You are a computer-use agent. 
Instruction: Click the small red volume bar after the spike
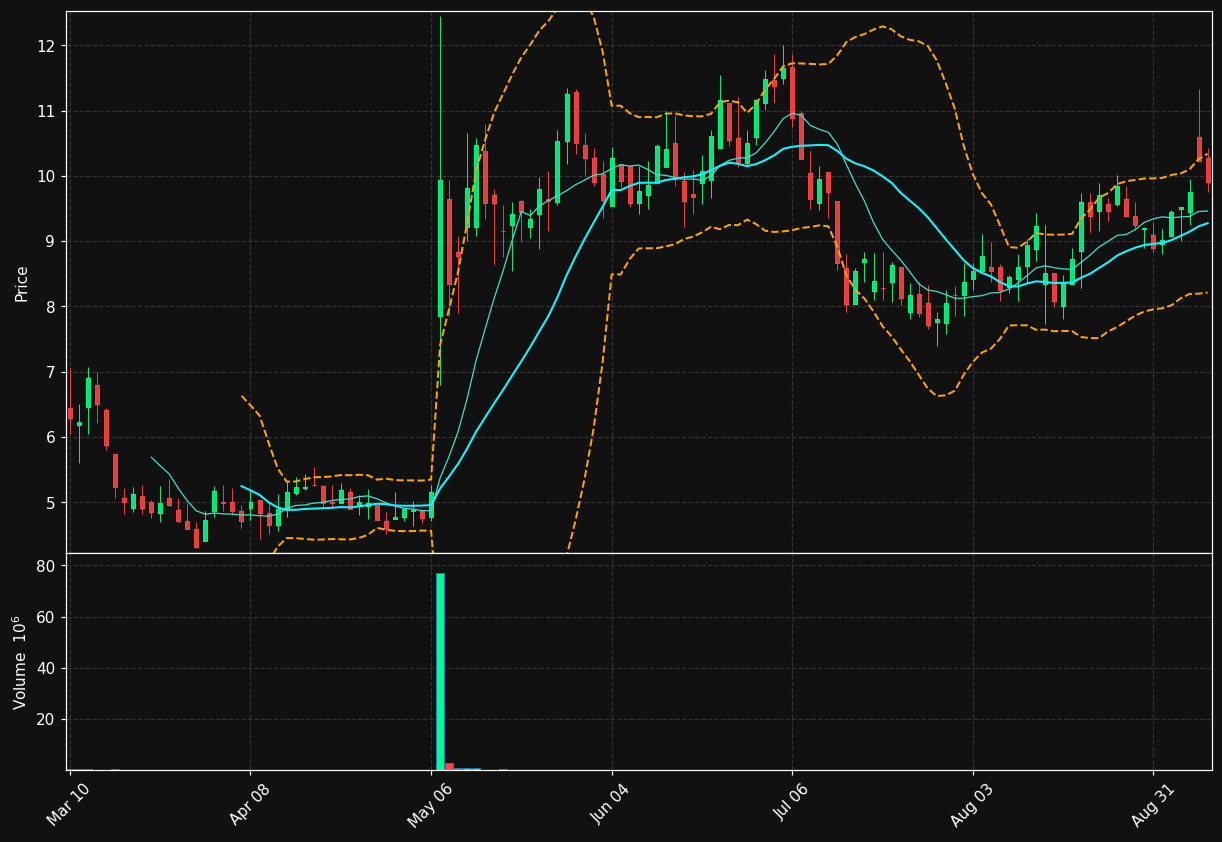449,766
